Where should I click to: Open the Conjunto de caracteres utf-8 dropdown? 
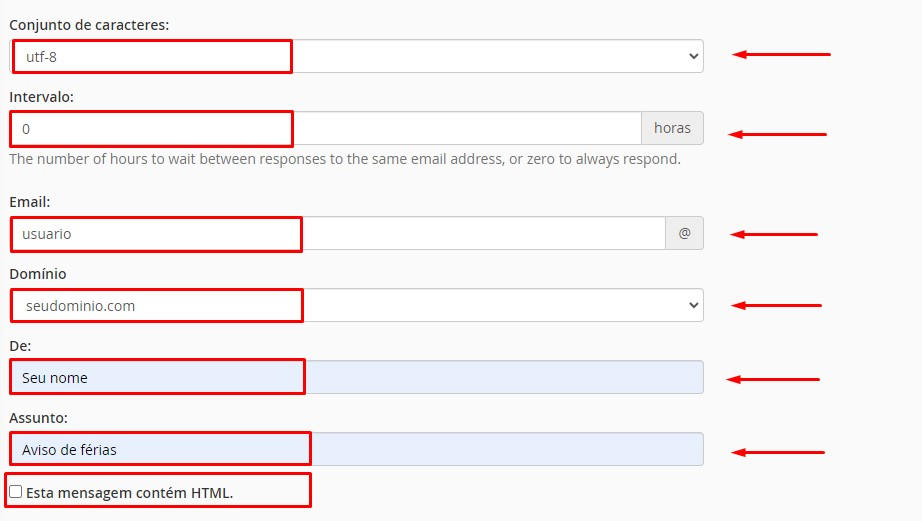pos(357,56)
